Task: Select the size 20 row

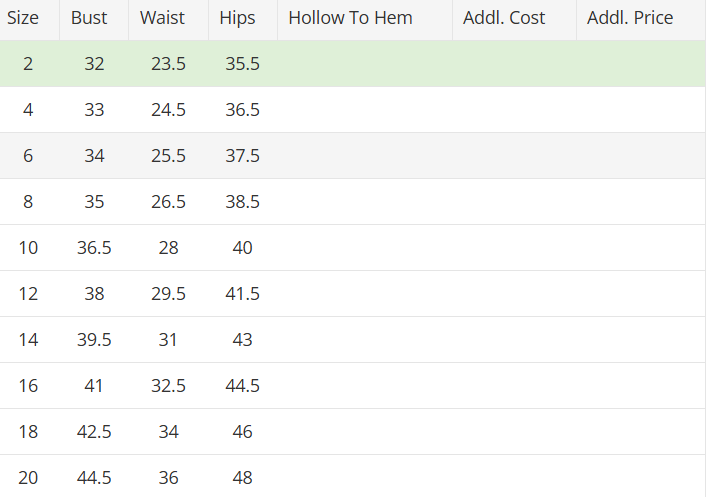Action: (x=28, y=478)
